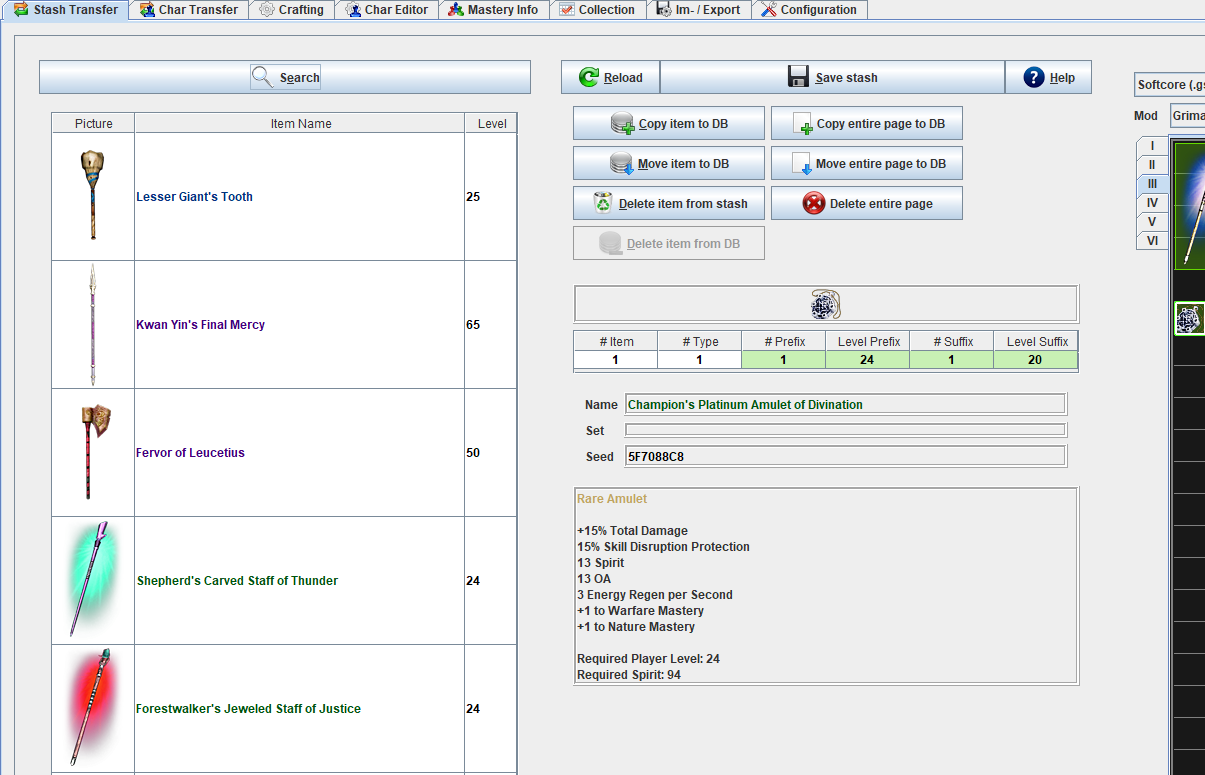Select Shepherd's Carved Staff of Thunder image
1205x775 pixels.
(93, 580)
